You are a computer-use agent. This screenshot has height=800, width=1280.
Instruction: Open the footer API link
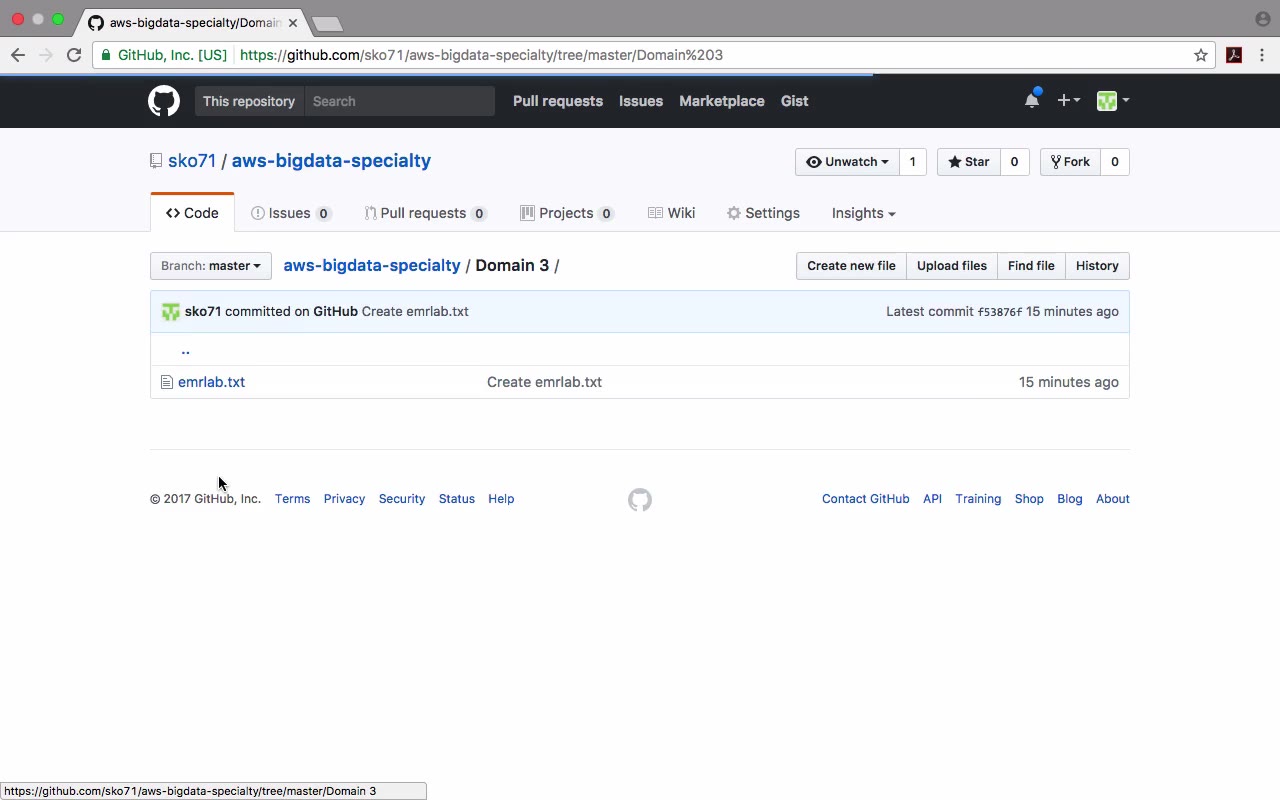[932, 499]
